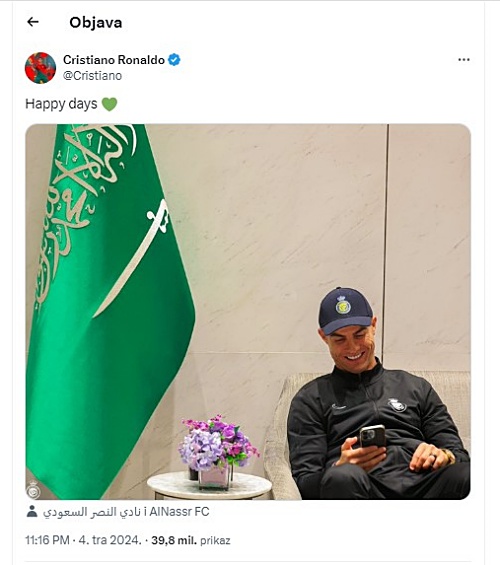Click the purple flower vase in the photo
Screen dimensions: 500x565
pos(217,453)
